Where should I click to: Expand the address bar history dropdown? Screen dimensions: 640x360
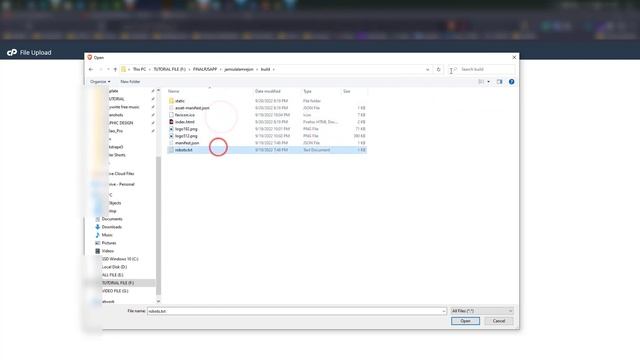[x=427, y=69]
